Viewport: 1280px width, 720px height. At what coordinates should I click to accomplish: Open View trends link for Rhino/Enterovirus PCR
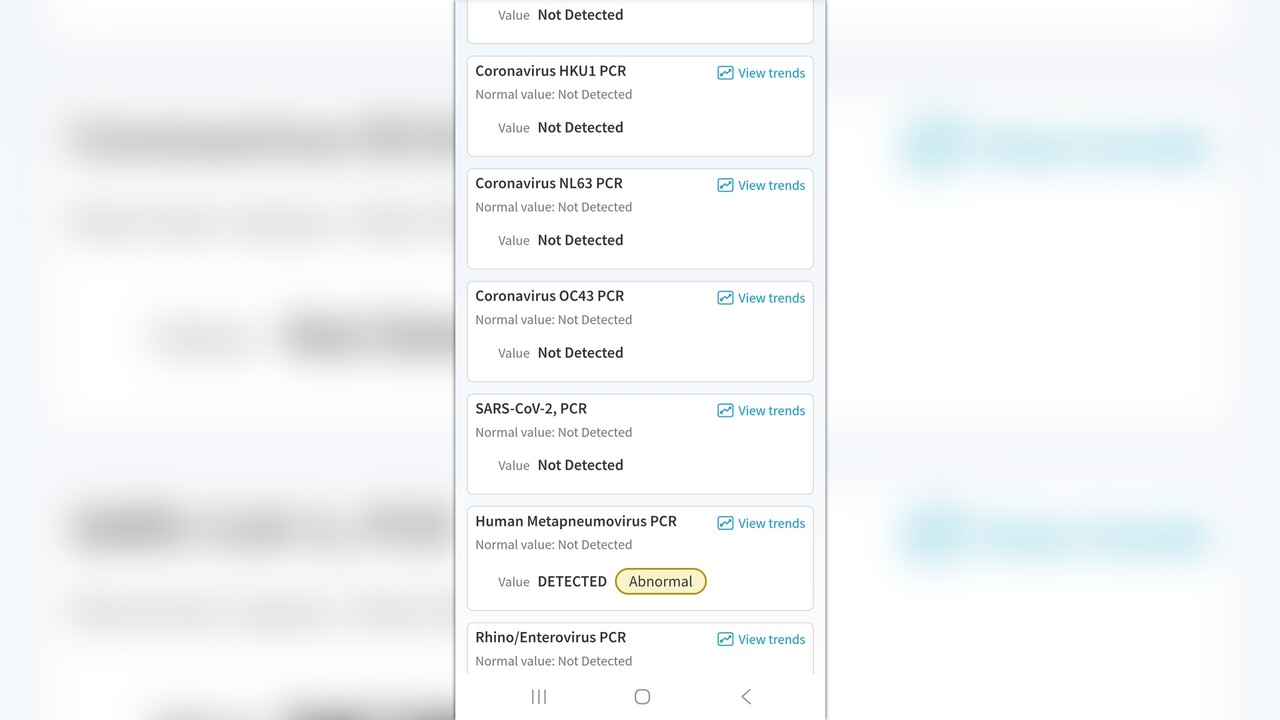[x=771, y=639]
